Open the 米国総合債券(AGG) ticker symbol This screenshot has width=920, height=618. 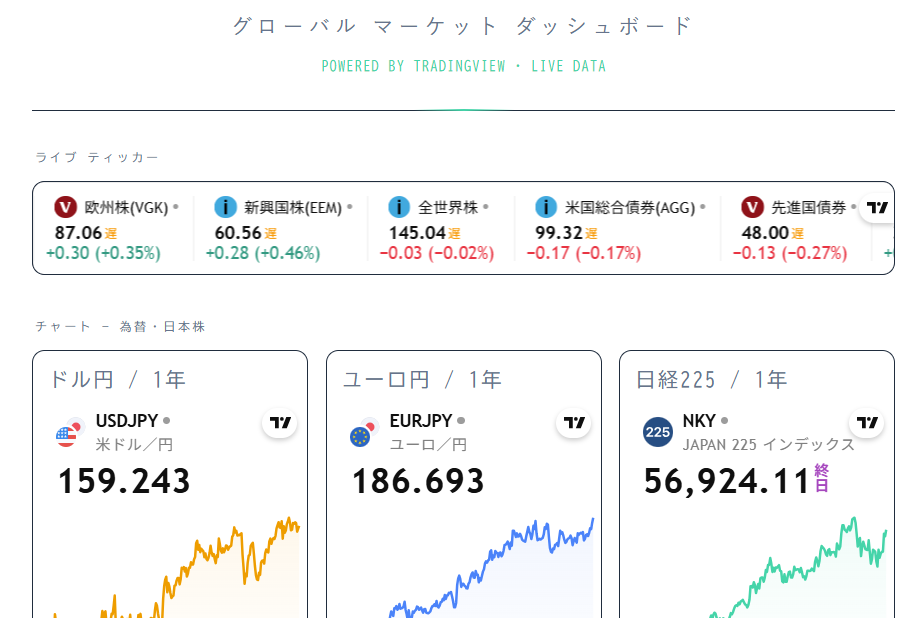click(x=630, y=208)
